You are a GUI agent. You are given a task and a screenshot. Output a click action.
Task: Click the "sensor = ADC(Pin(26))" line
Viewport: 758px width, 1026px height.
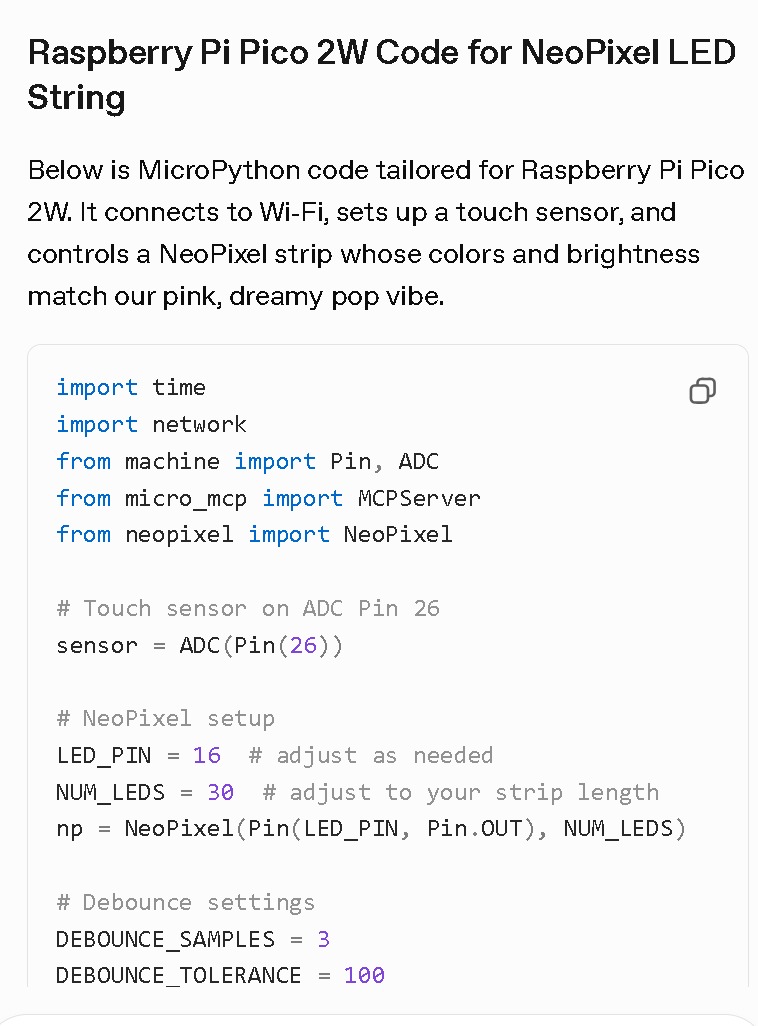(199, 646)
